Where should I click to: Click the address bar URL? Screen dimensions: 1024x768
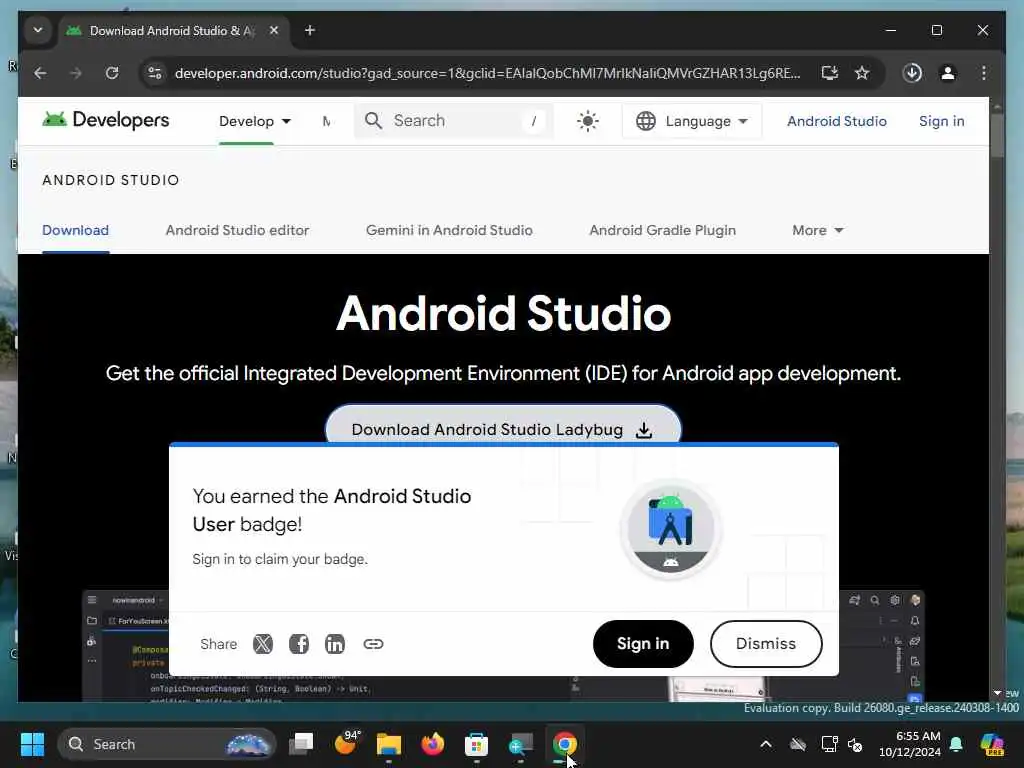click(x=487, y=73)
